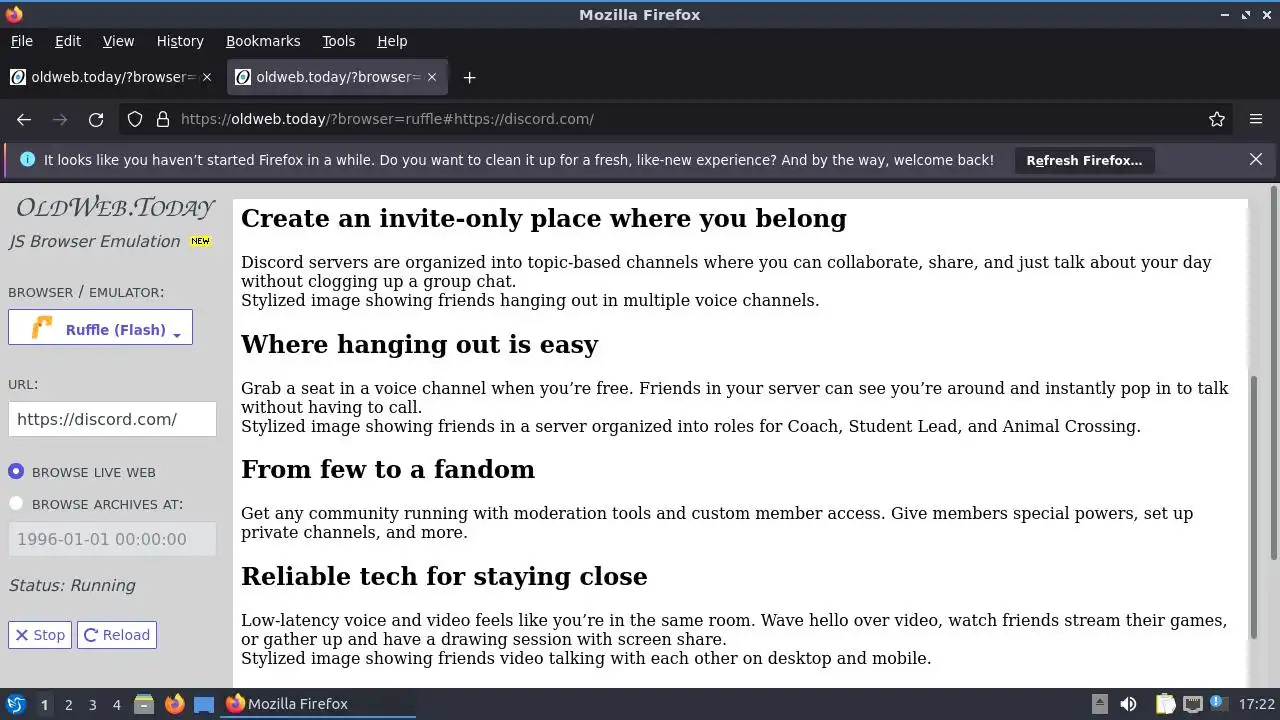The height and width of the screenshot is (720, 1280).
Task: Launch Firefox from the taskbar quick launch
Action: 174,704
